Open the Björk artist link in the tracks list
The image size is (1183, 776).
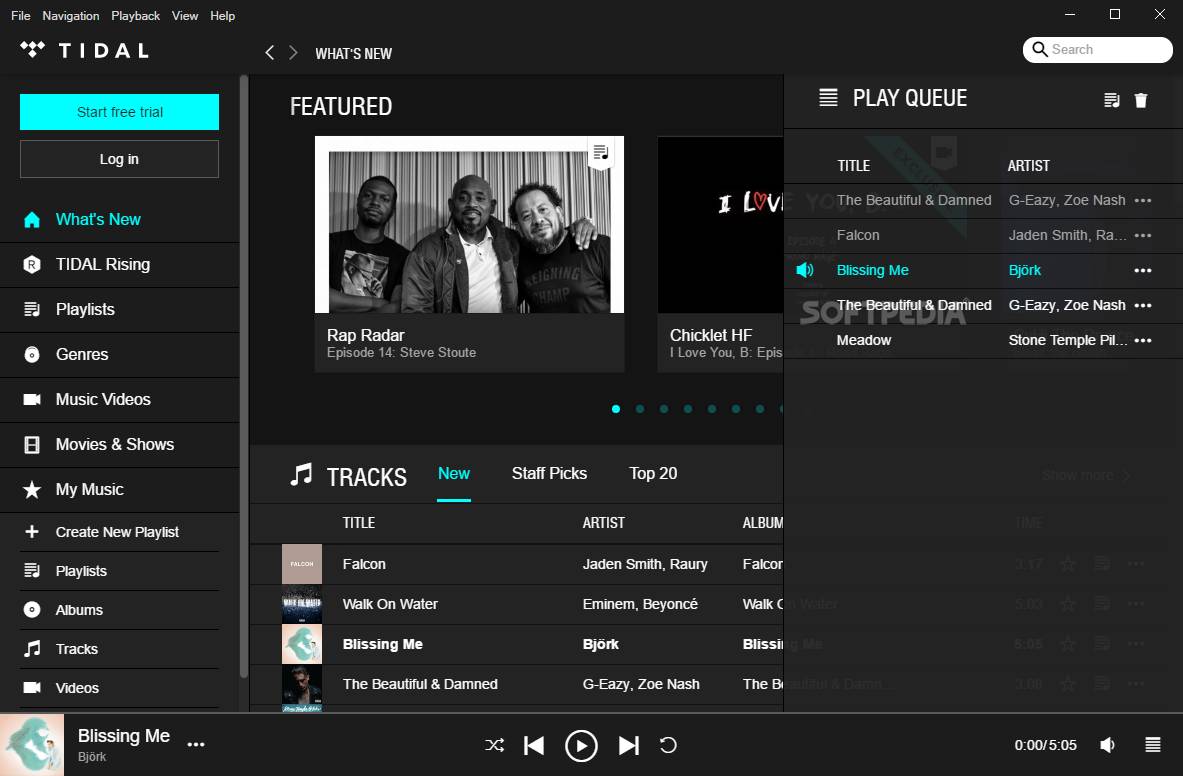coord(601,644)
